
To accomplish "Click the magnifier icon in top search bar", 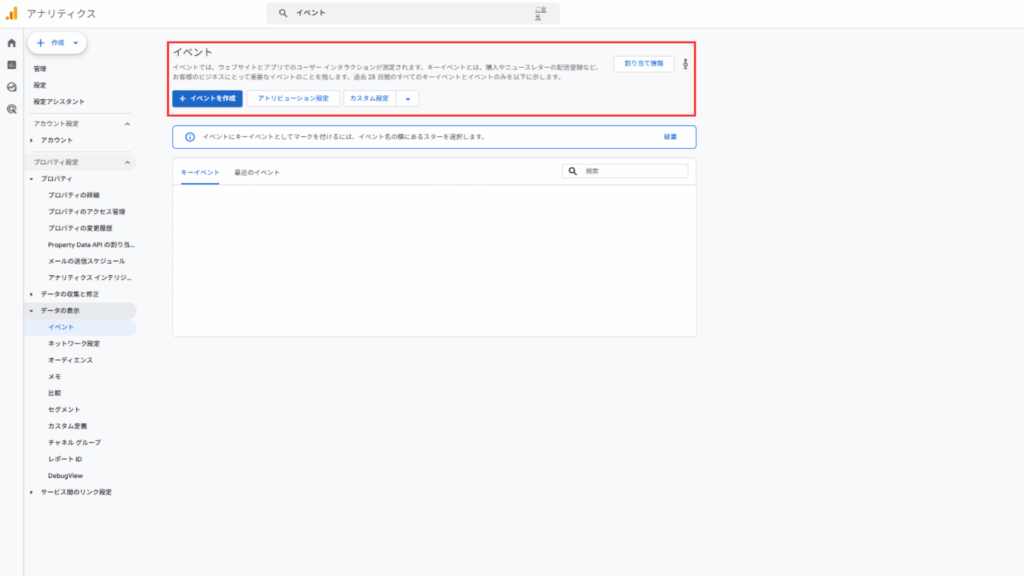I will pyautogui.click(x=283, y=13).
